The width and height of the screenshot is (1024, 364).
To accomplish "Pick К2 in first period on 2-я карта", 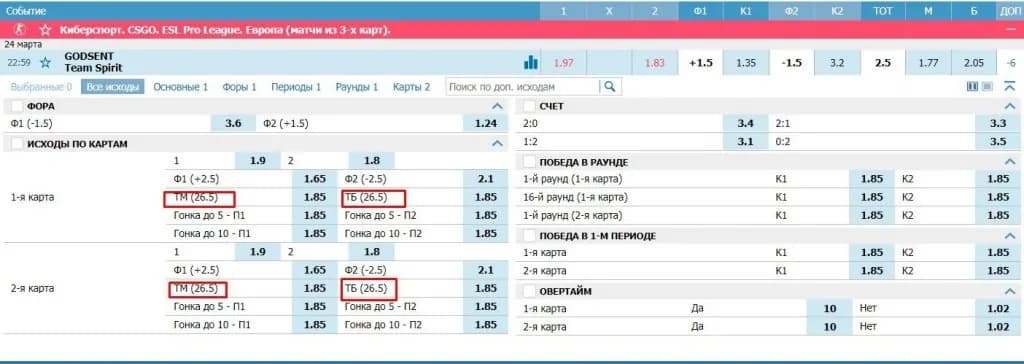I will click(x=997, y=271).
